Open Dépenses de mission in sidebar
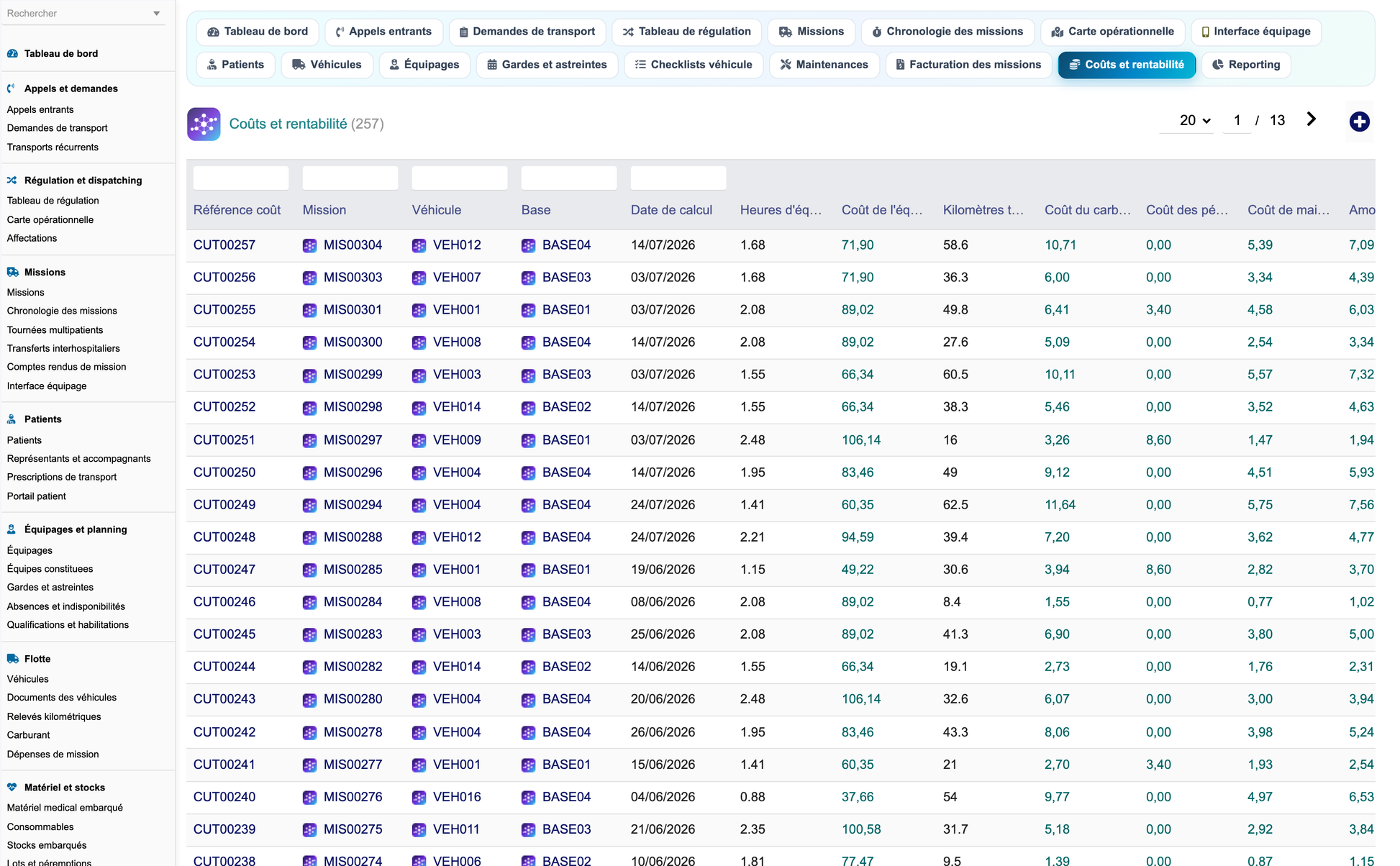 [x=53, y=755]
